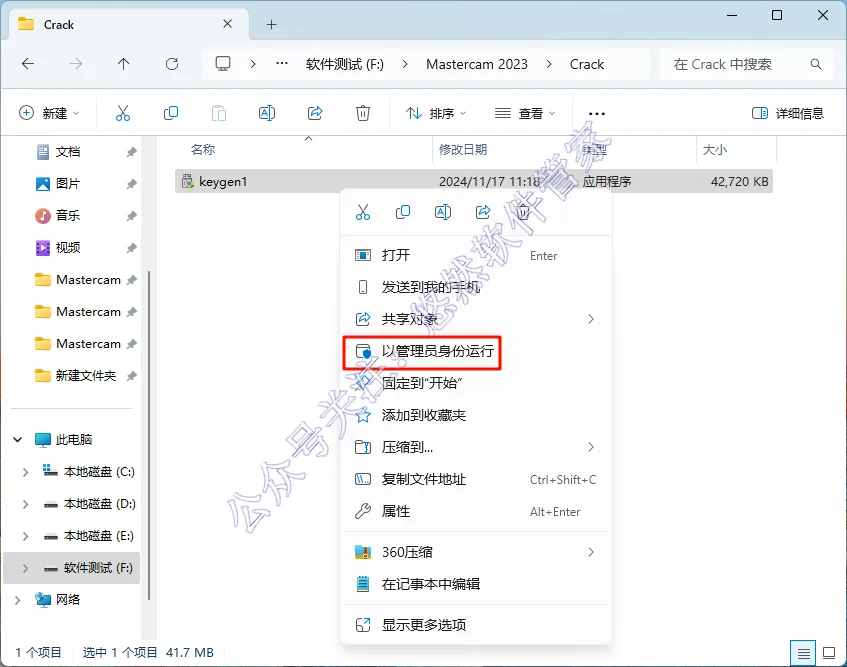Screen dimensions: 847x667
Task: Choose 在记事本中编辑
Action: [476, 584]
